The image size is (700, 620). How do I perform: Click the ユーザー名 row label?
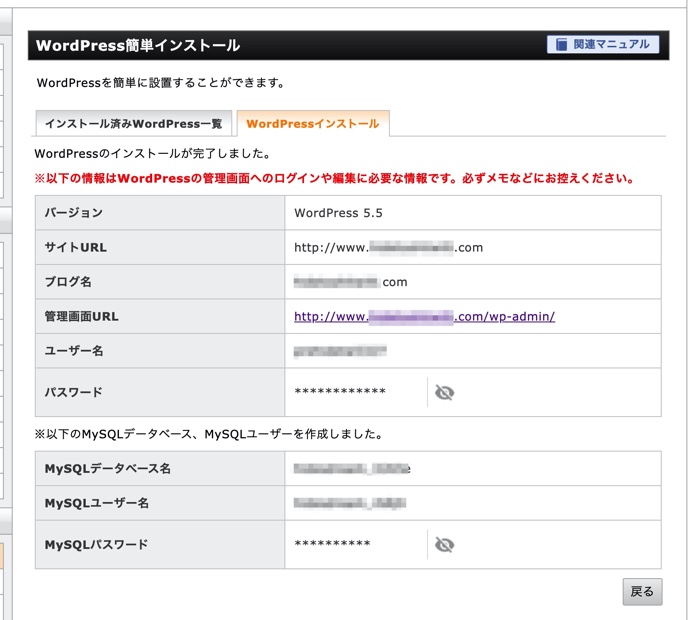coord(74,351)
